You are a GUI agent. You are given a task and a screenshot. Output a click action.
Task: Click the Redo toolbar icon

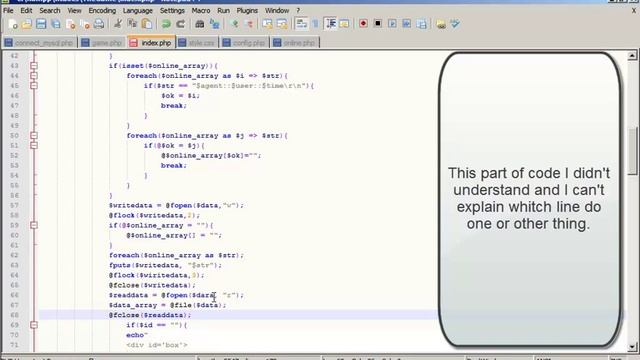[x=180, y=24]
